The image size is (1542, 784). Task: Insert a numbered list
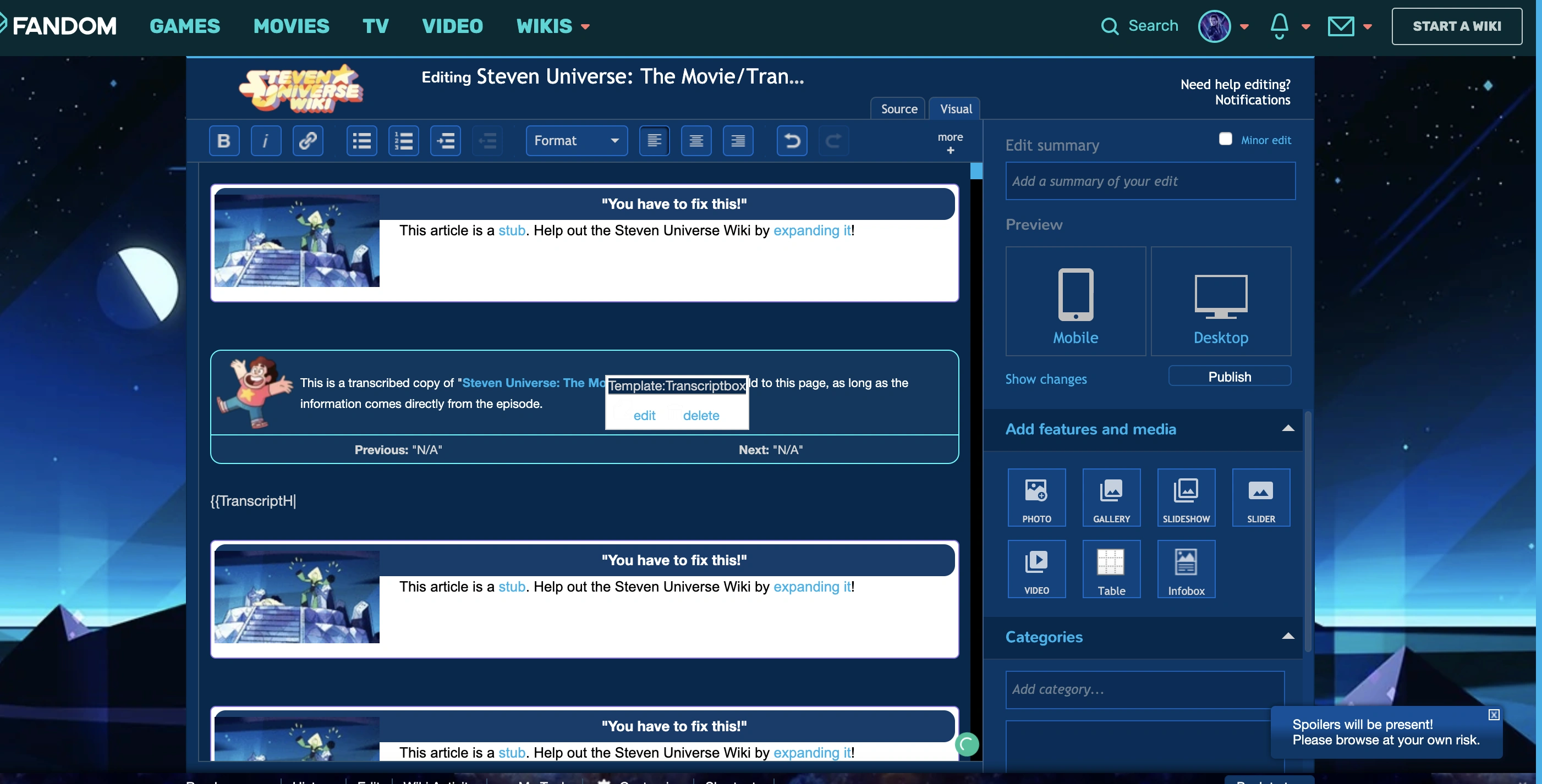[x=403, y=141]
